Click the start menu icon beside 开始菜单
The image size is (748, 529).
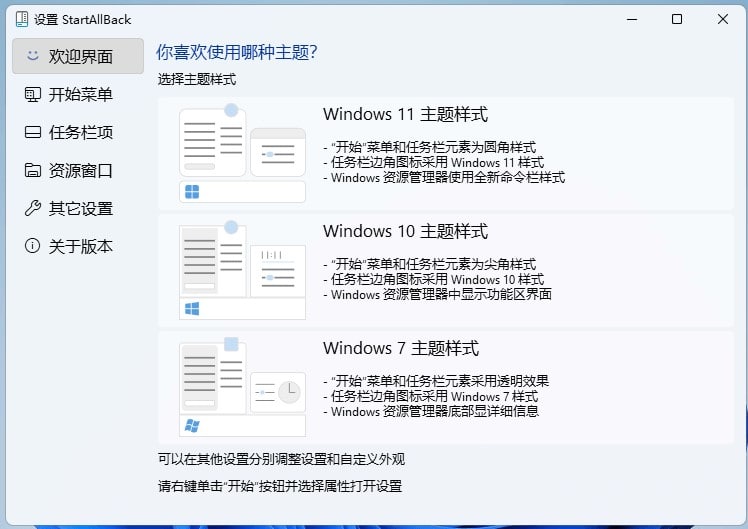[32, 94]
